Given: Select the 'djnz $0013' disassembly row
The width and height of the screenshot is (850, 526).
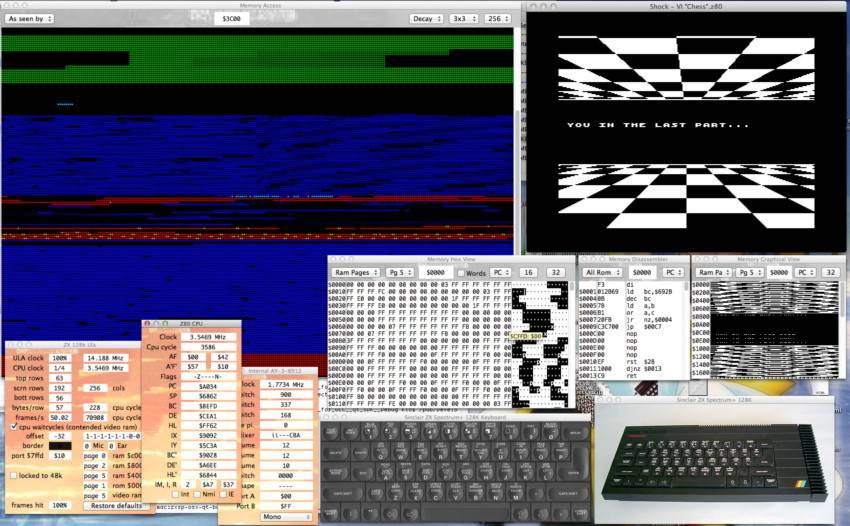Looking at the screenshot, I should click(x=632, y=368).
